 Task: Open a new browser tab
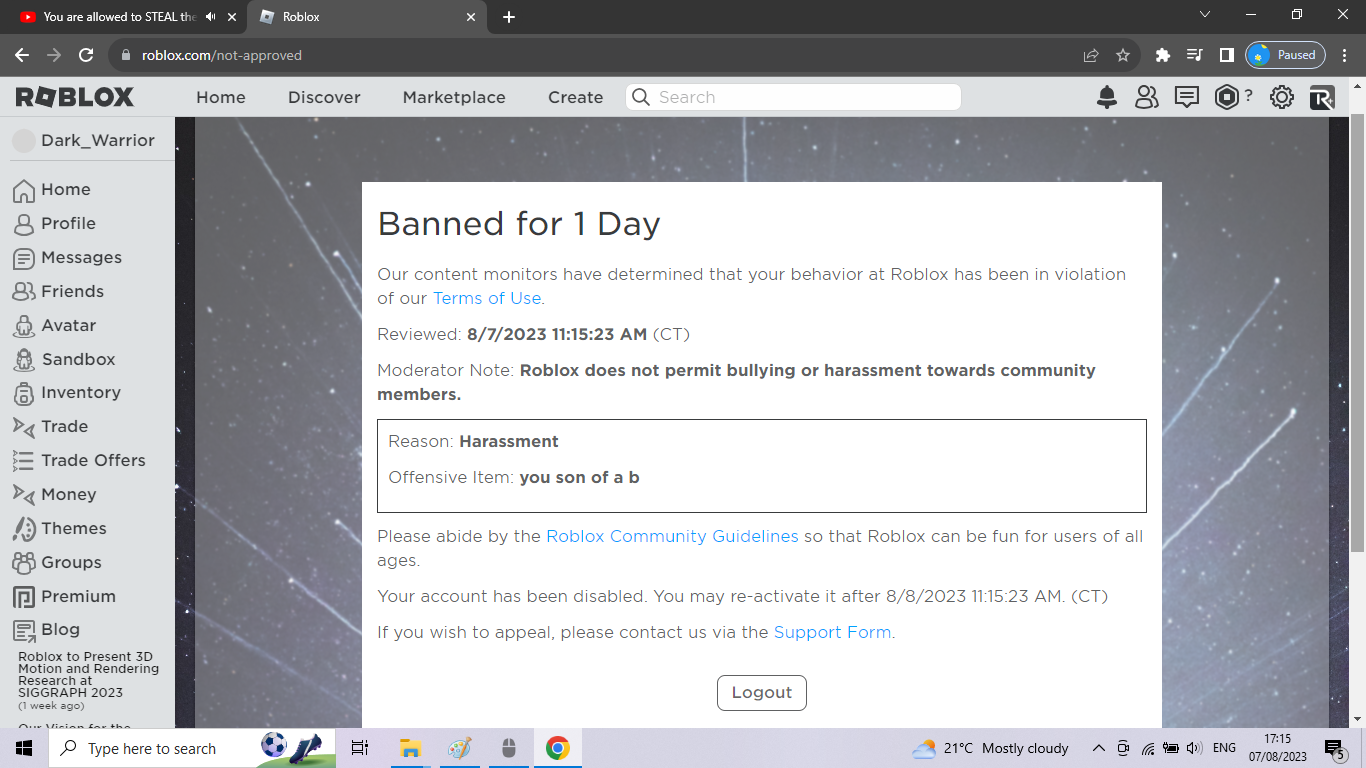pos(509,17)
